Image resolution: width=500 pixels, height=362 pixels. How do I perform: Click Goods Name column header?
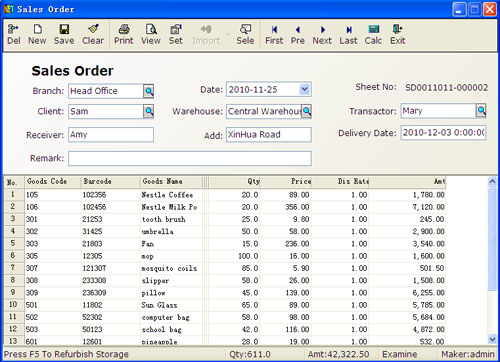171,182
